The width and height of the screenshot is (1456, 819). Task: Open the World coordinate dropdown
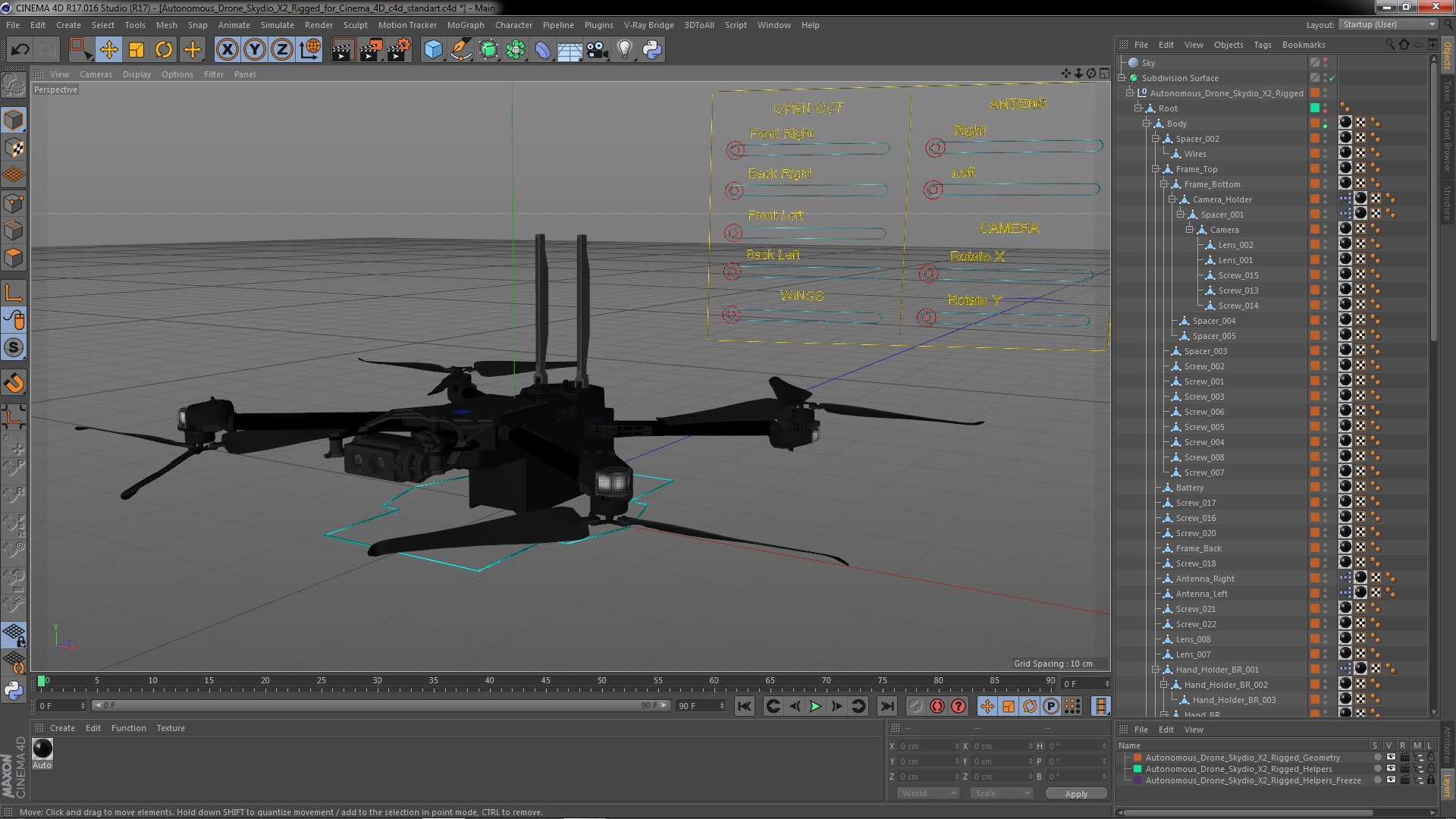click(928, 793)
